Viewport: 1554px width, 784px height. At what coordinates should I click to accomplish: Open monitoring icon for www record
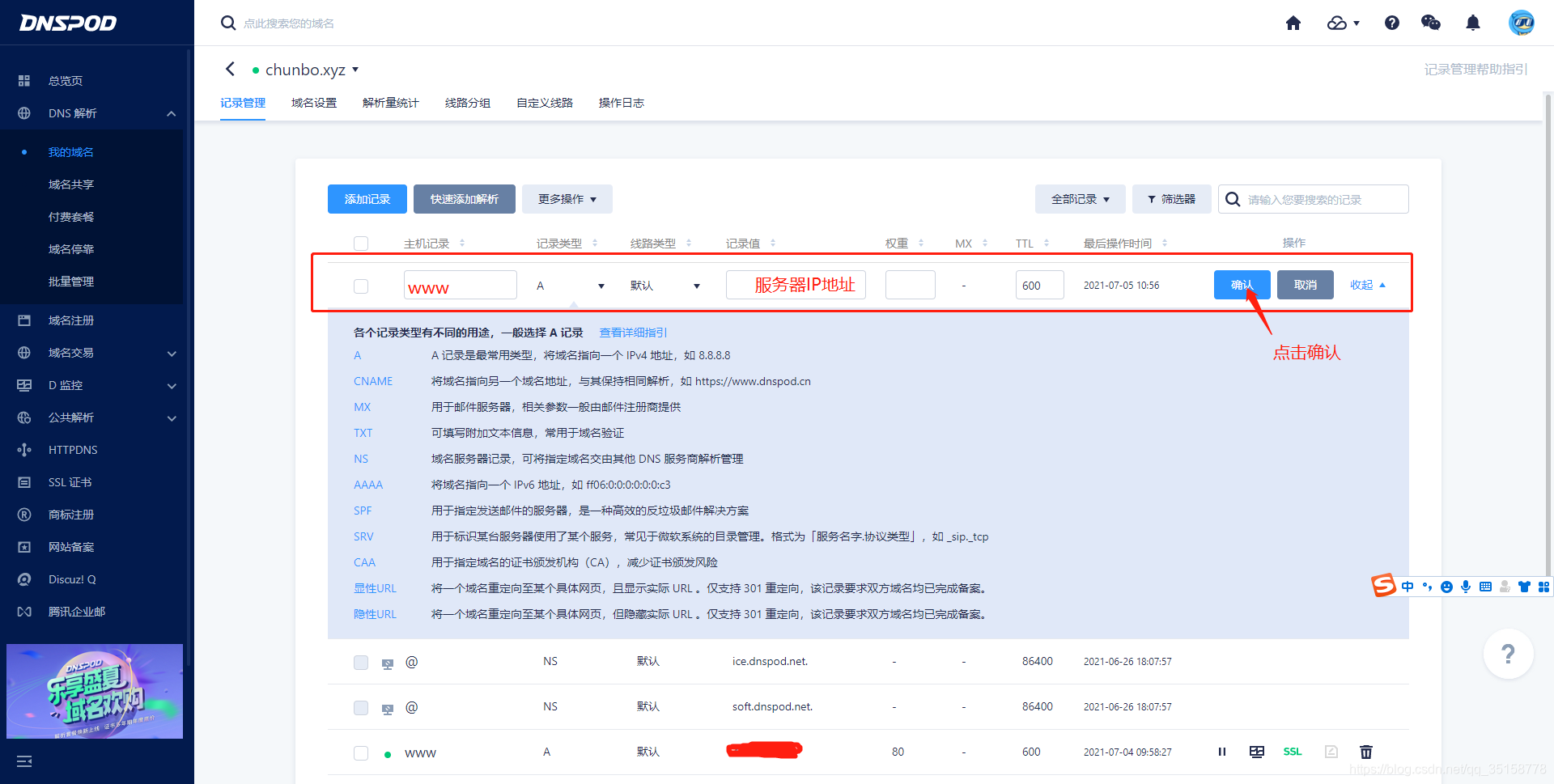tap(1257, 752)
